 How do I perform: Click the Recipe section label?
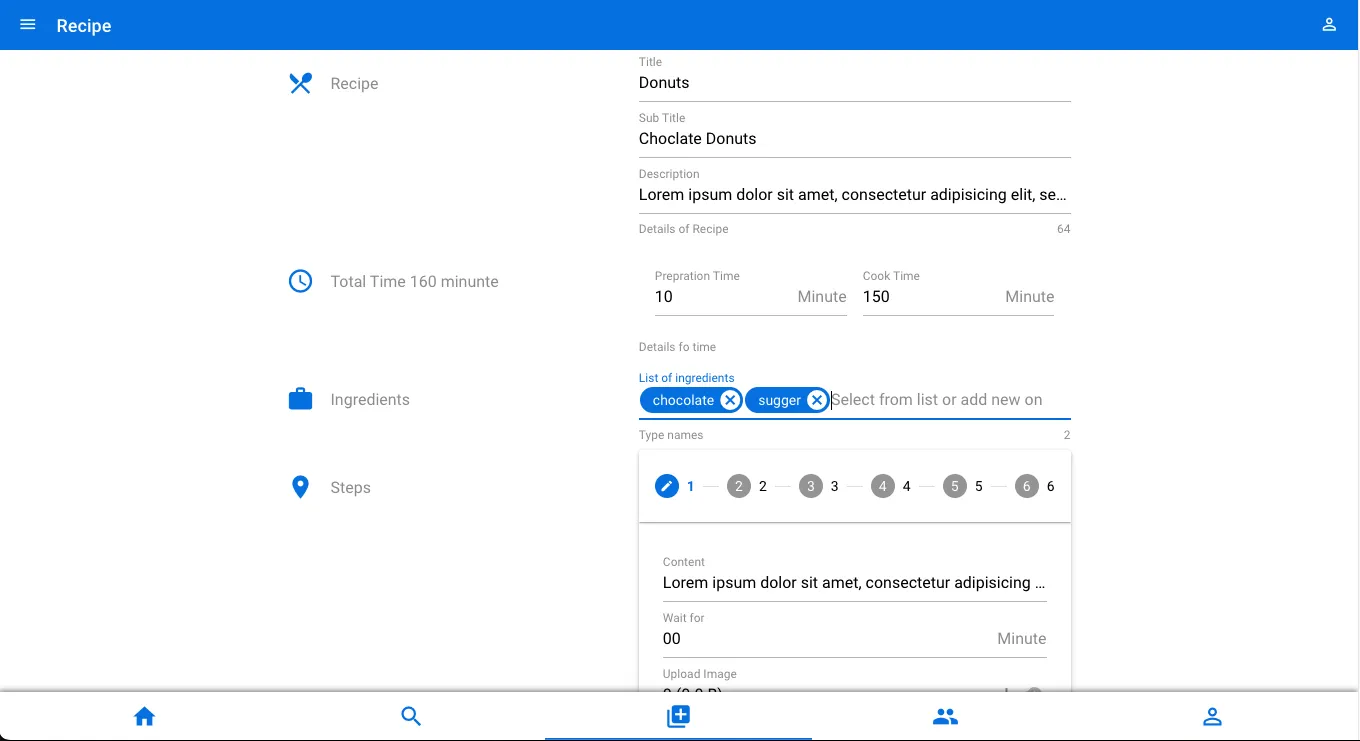(354, 84)
